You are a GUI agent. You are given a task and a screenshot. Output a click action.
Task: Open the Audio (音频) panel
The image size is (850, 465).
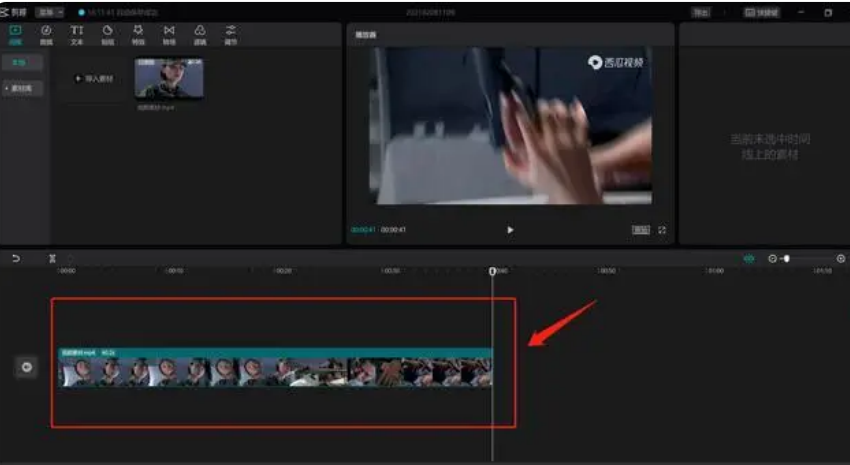point(46,35)
